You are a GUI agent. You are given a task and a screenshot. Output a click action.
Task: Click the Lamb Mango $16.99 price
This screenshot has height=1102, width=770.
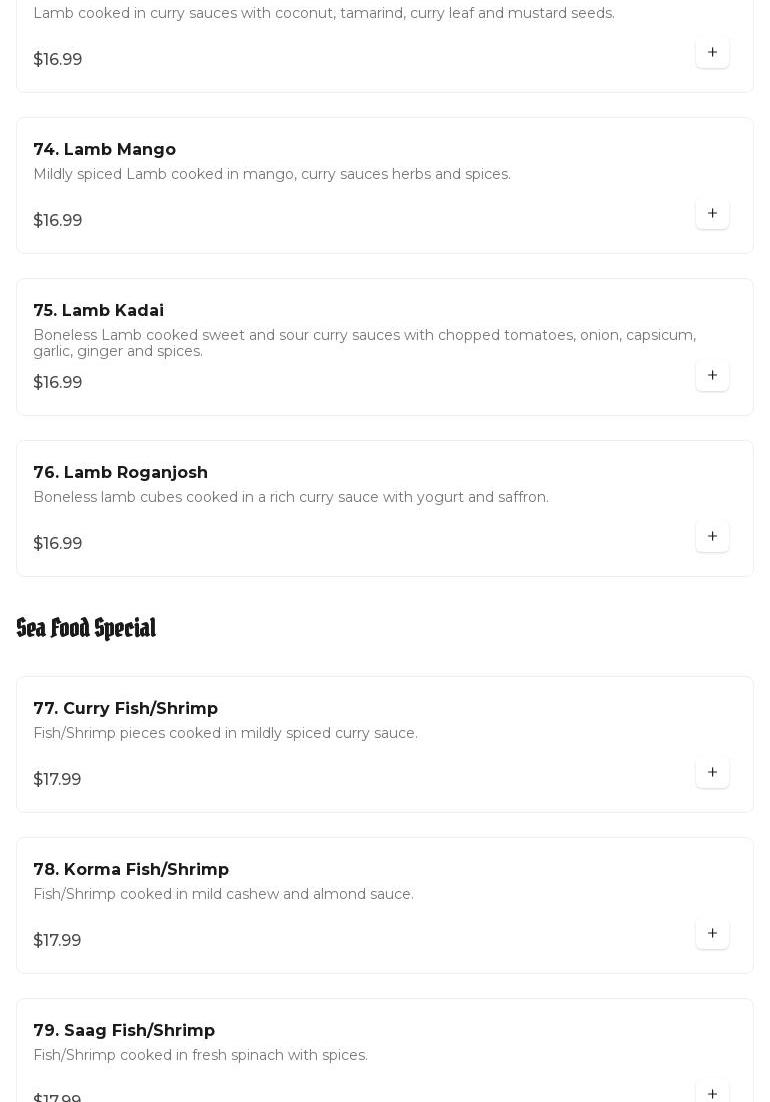(58, 220)
